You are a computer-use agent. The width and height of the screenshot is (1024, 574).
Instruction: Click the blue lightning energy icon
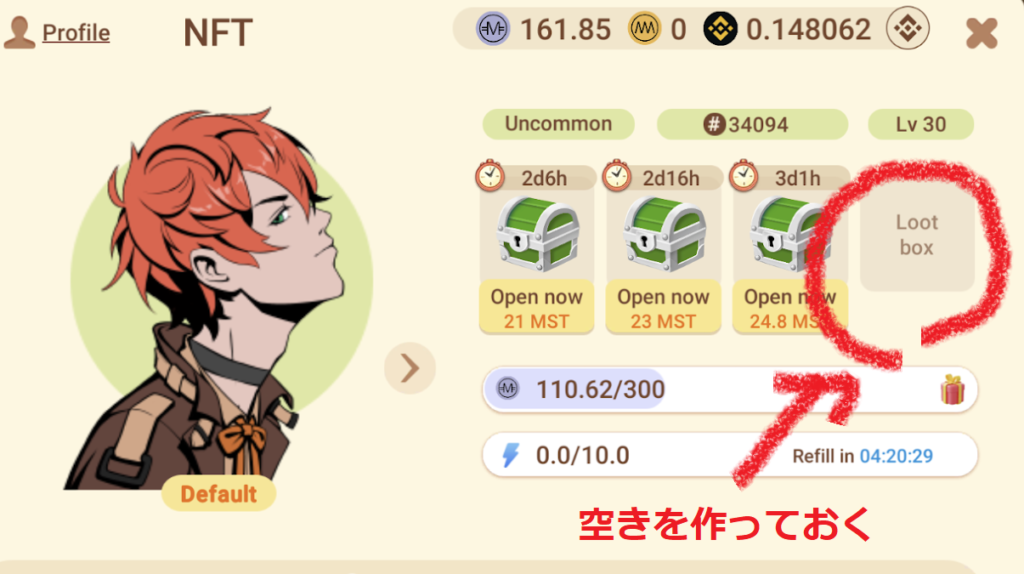(x=511, y=455)
